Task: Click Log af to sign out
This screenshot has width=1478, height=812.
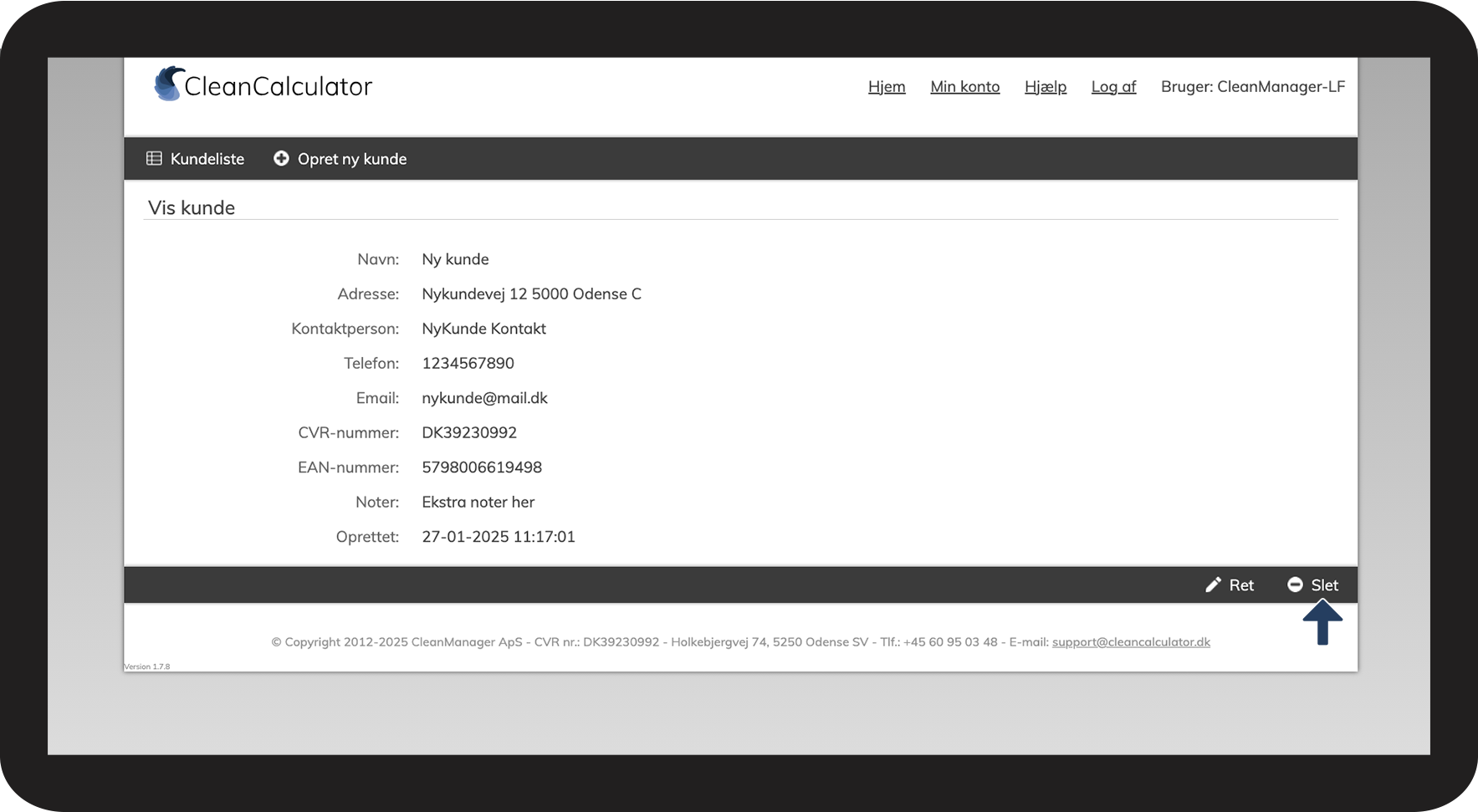Action: (1113, 86)
